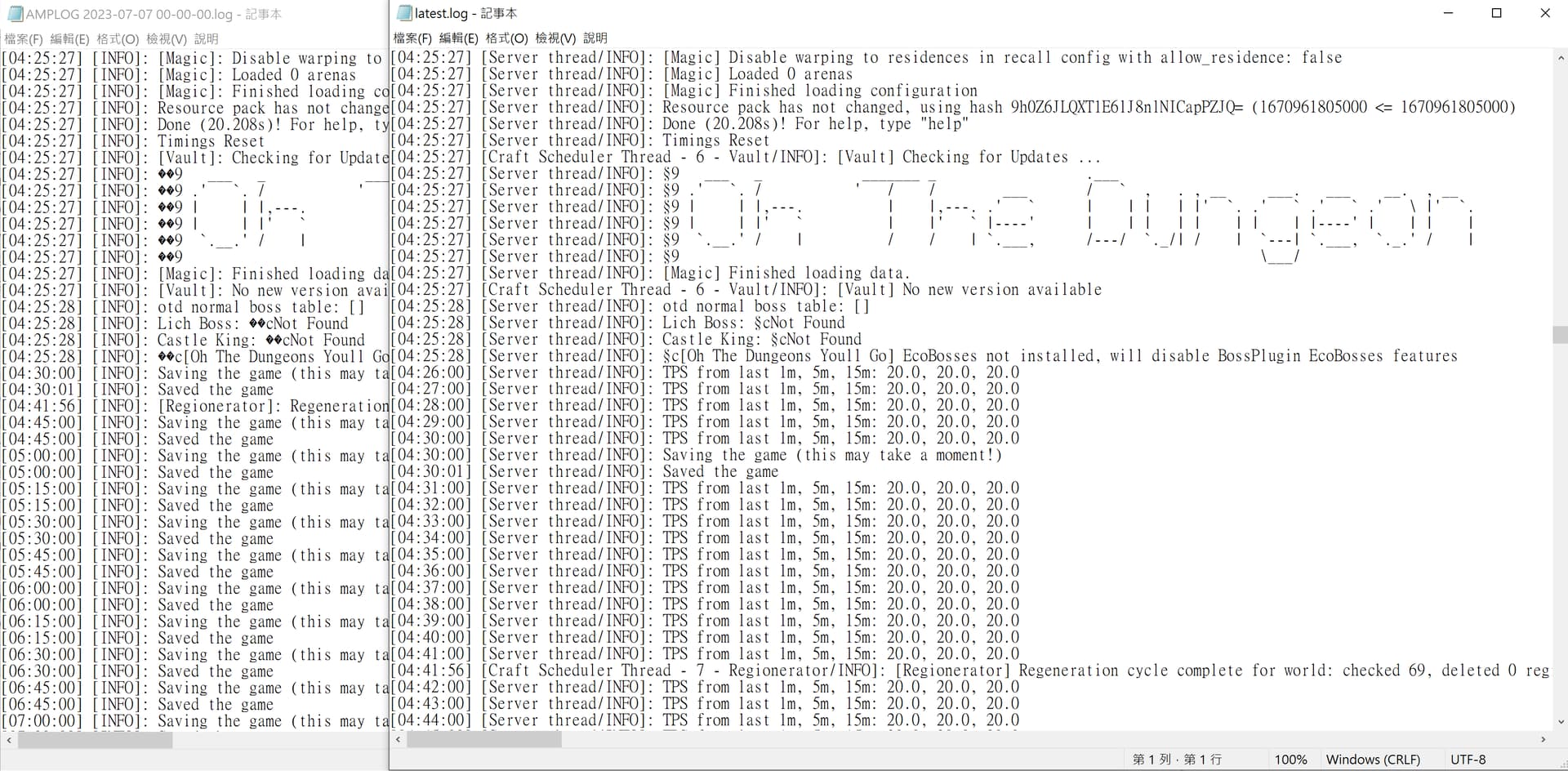This screenshot has width=1568, height=771.
Task: Open 檢視(V) menu in latest.log window
Action: pos(555,38)
